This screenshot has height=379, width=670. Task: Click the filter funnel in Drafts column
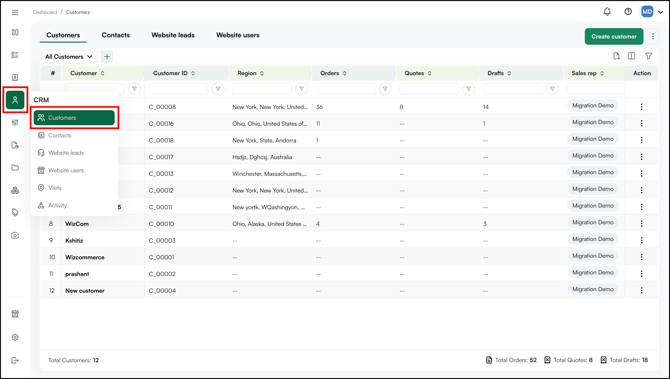(x=552, y=88)
